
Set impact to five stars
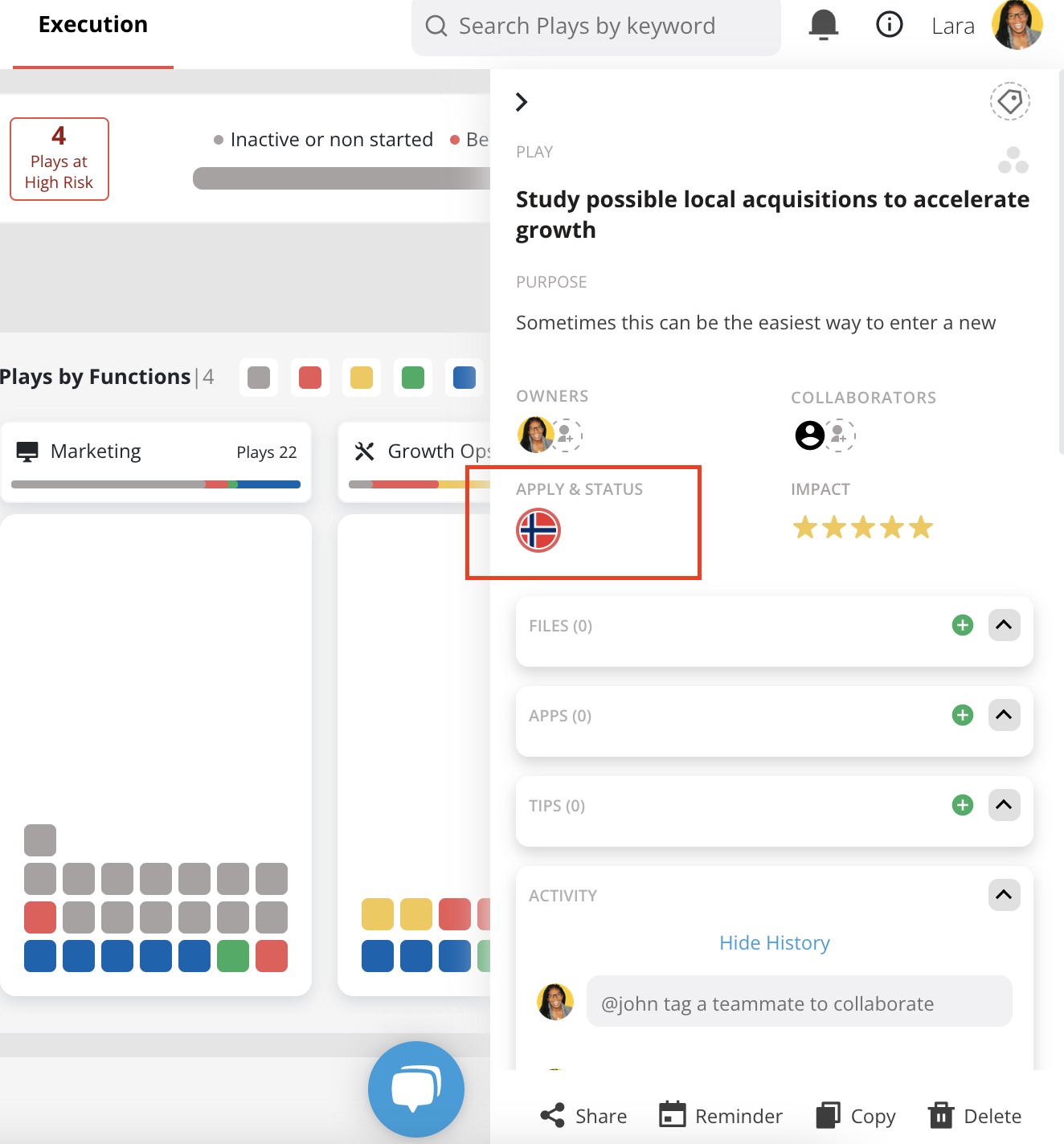(921, 527)
